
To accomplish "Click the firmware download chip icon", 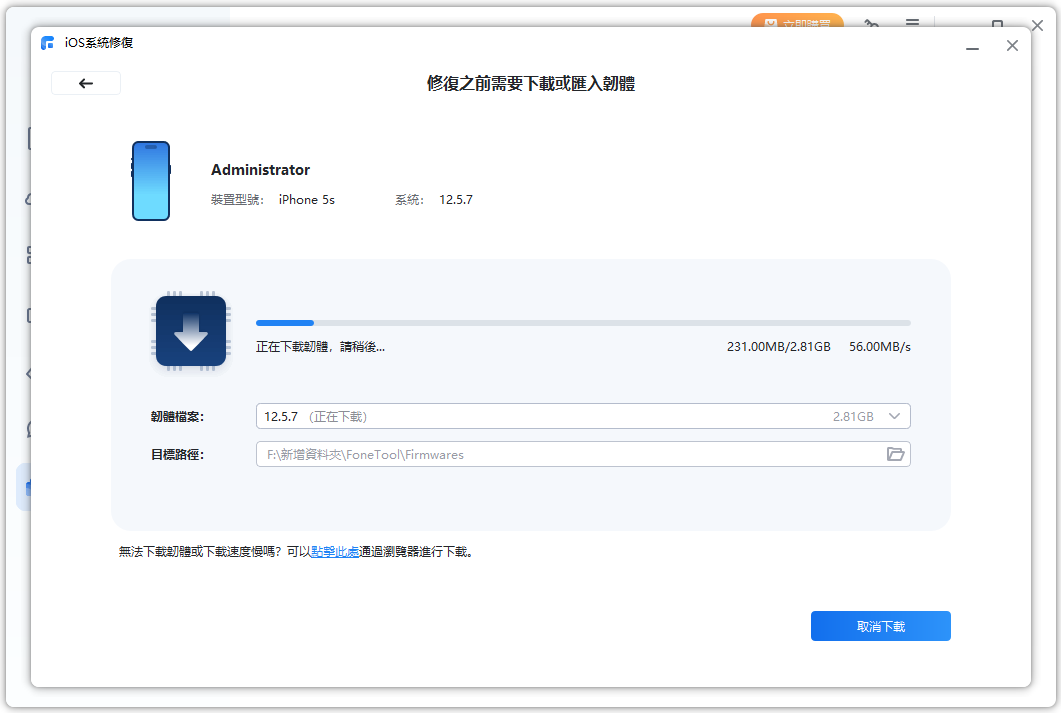I will pyautogui.click(x=190, y=331).
